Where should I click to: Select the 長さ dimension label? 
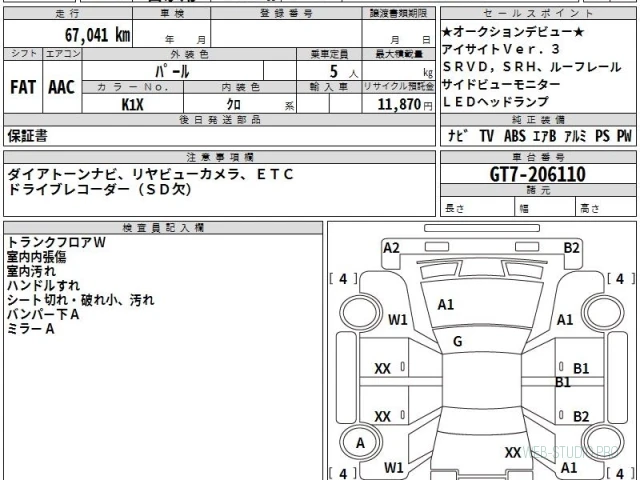tap(455, 208)
